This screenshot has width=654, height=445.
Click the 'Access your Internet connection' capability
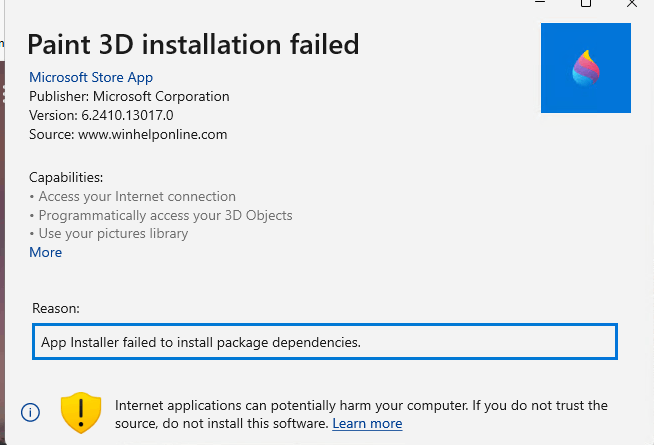pos(137,197)
